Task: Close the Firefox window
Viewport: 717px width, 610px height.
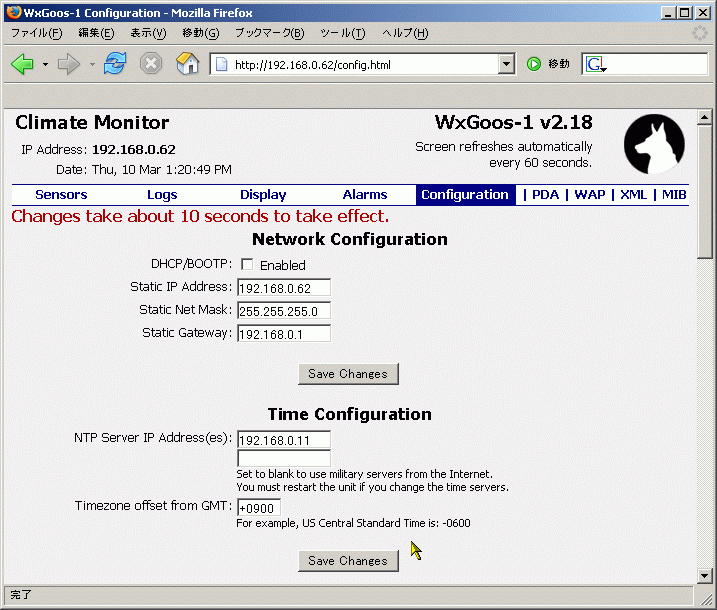Action: click(703, 13)
